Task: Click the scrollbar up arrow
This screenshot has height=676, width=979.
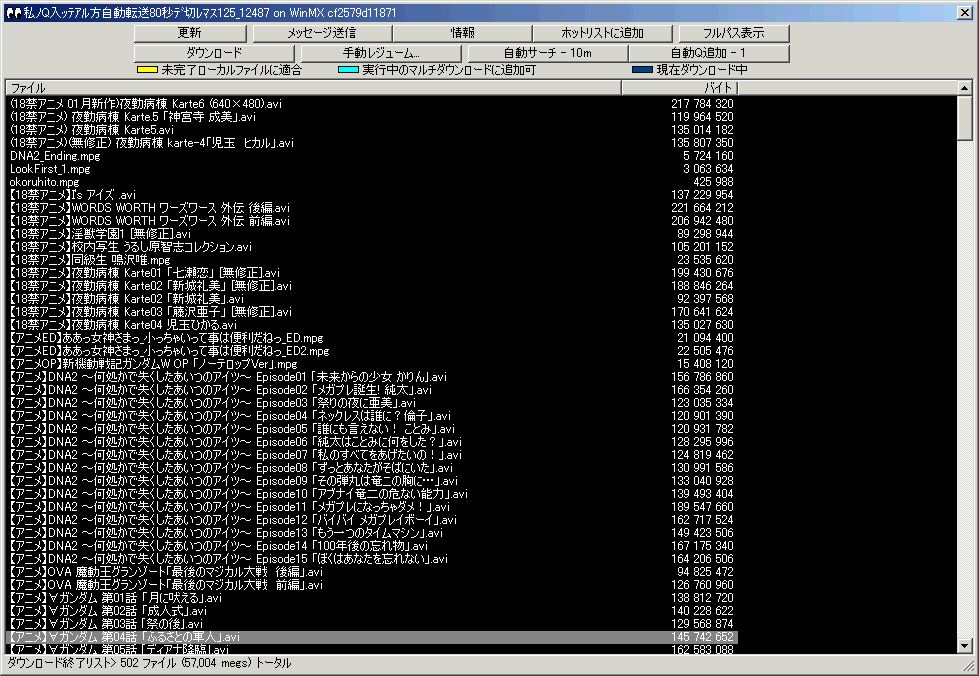Action: (x=964, y=88)
